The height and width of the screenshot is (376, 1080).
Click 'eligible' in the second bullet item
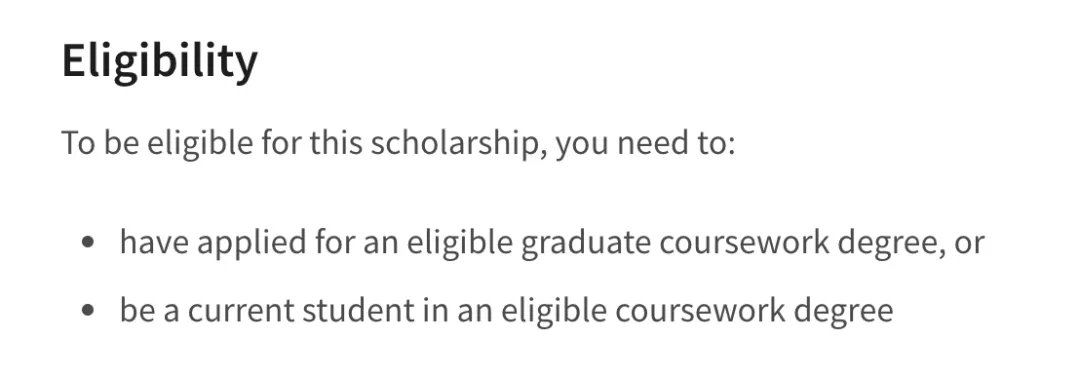point(554,311)
